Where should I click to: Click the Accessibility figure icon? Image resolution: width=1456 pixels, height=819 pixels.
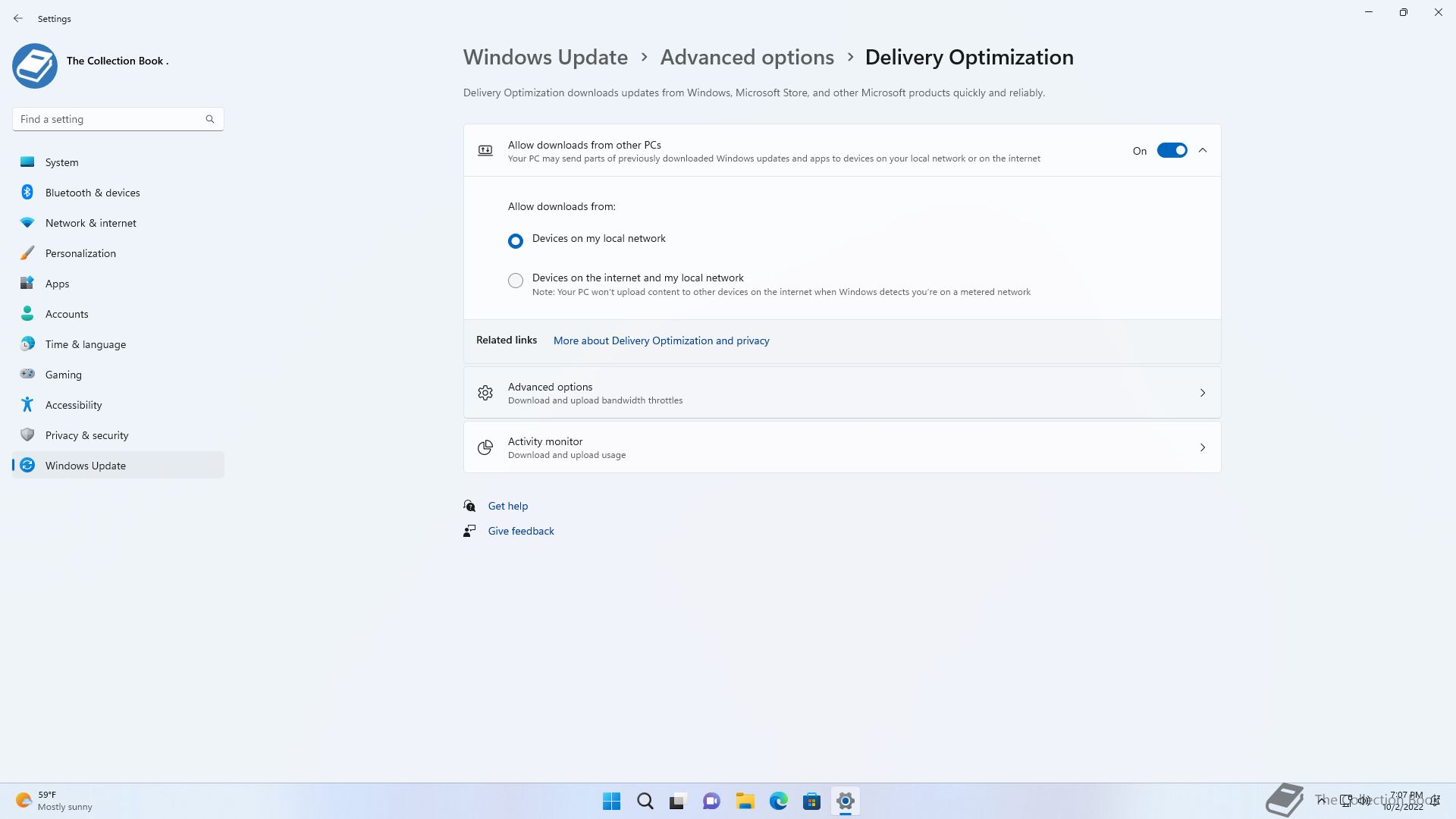pyautogui.click(x=27, y=404)
